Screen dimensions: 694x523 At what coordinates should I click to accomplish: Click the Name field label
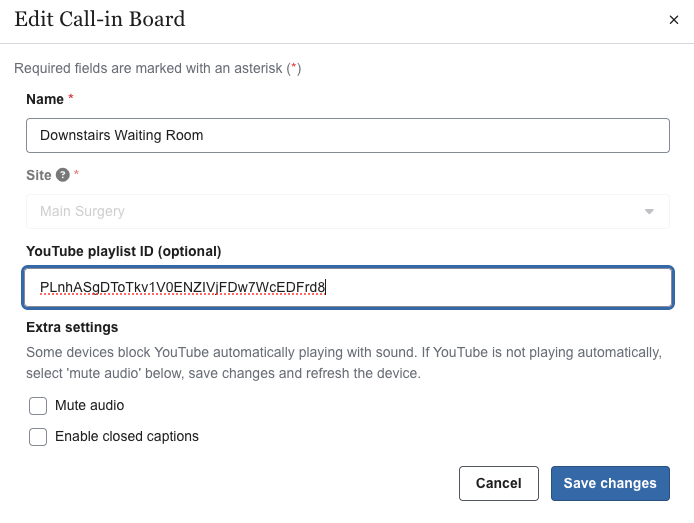[x=44, y=99]
